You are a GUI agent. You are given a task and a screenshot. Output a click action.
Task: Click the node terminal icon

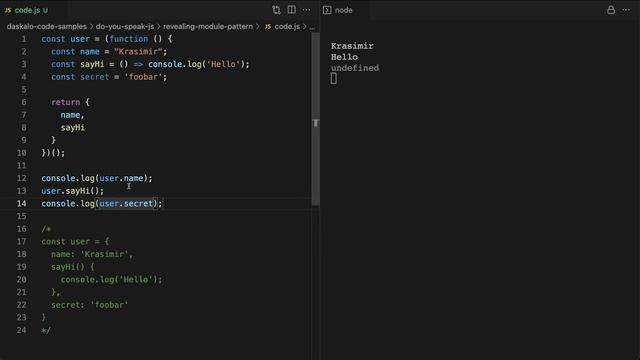(x=327, y=10)
